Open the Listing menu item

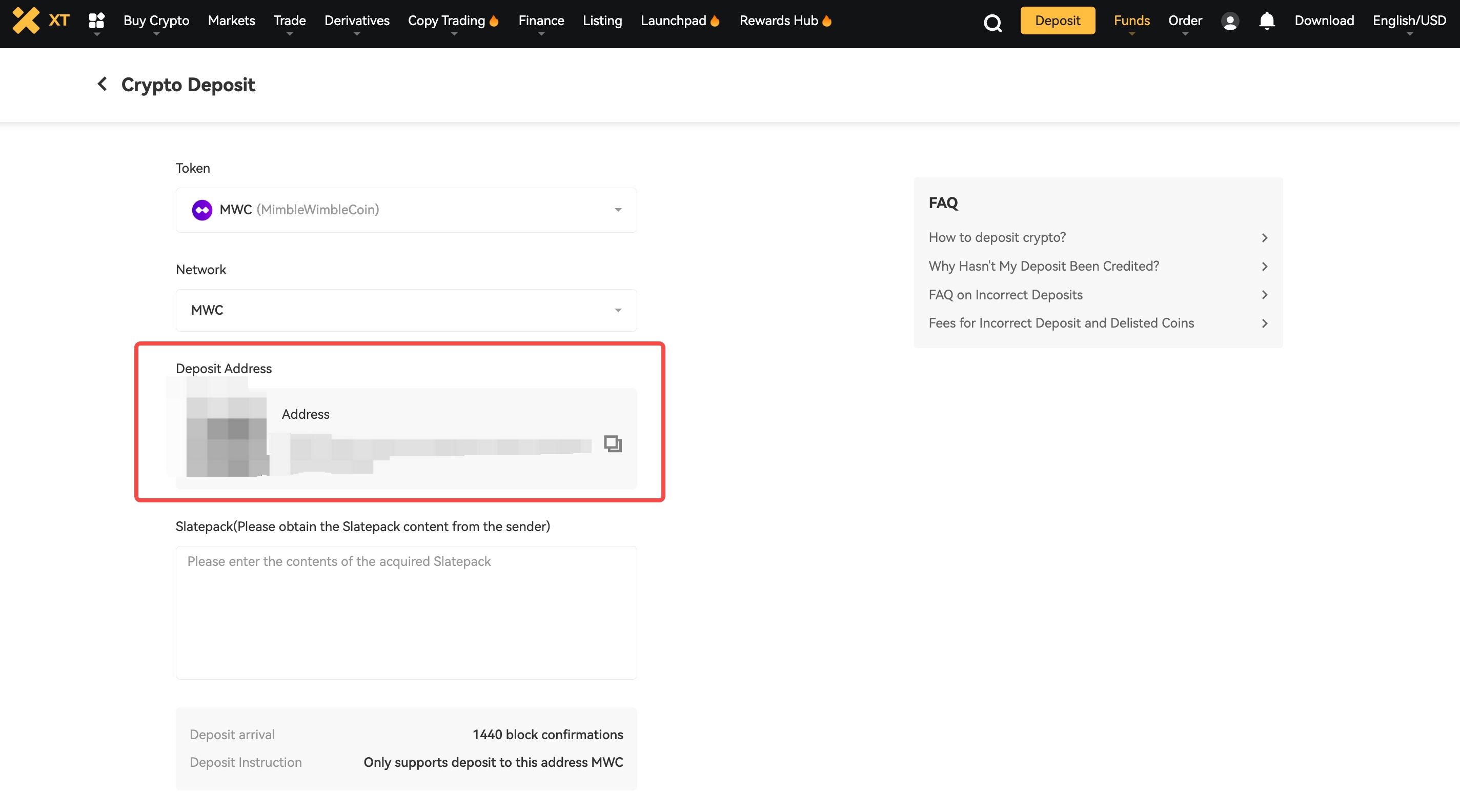(x=602, y=21)
